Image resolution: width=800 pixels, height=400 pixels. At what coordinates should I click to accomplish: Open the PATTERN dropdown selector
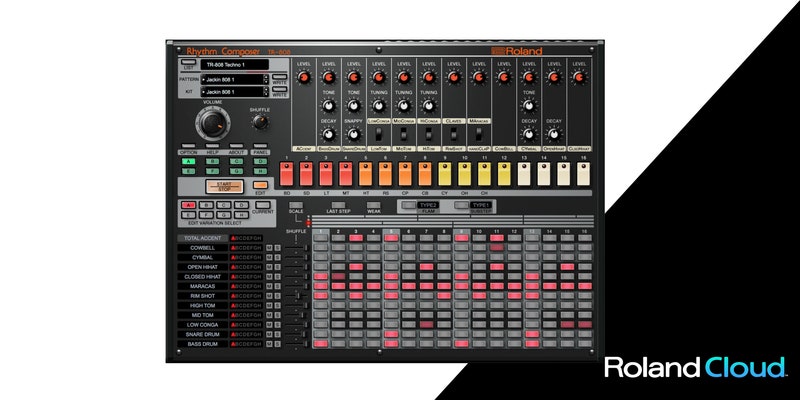click(234, 78)
